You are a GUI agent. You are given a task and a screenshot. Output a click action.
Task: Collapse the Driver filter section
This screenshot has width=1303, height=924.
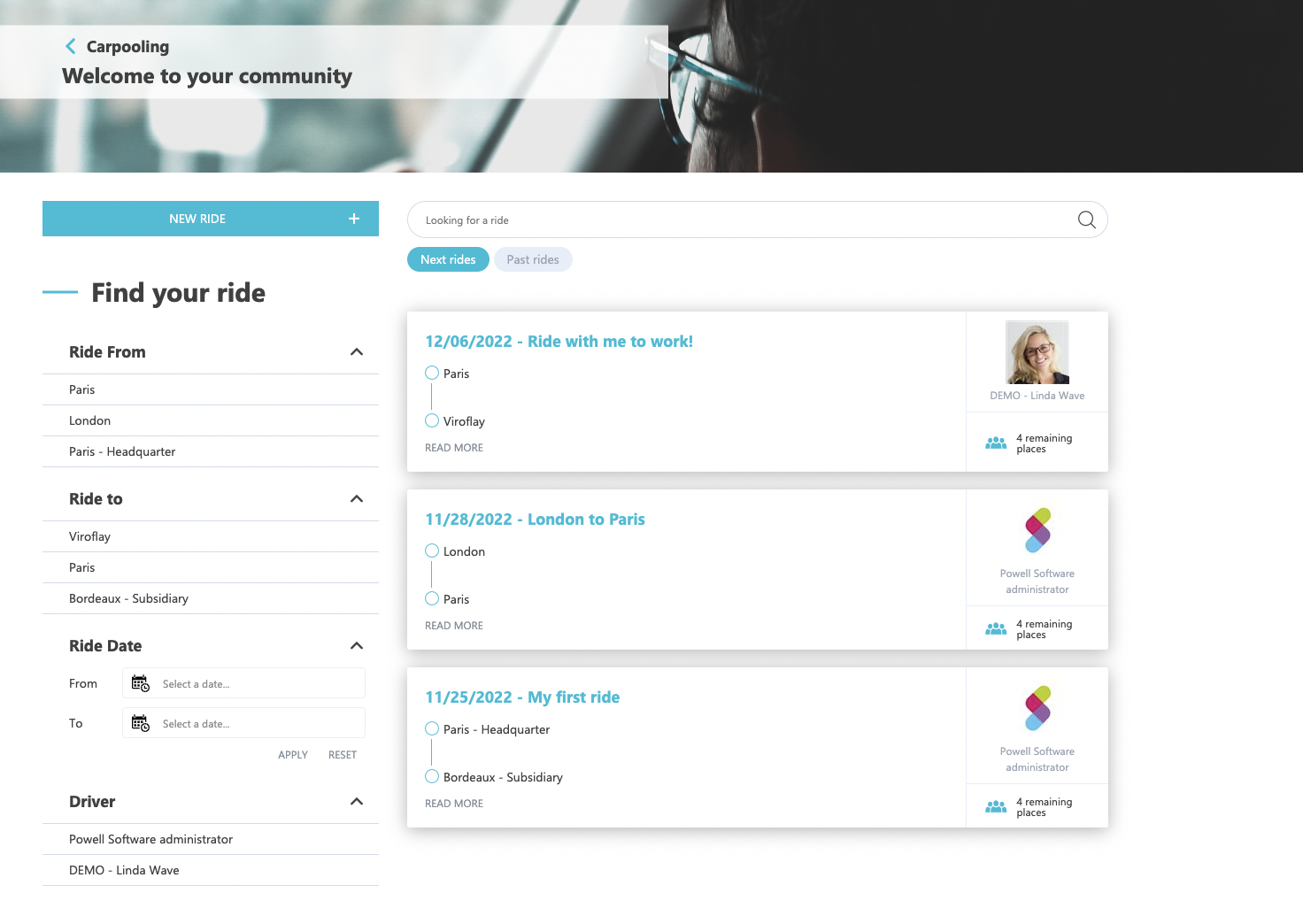[357, 801]
